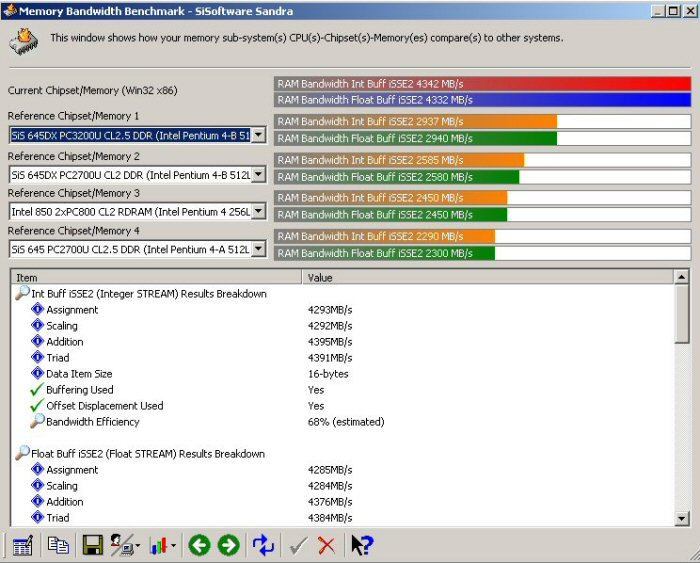Viewport: 700px width, 563px height.
Task: Click the results list scroll down arrow
Action: (x=682, y=518)
